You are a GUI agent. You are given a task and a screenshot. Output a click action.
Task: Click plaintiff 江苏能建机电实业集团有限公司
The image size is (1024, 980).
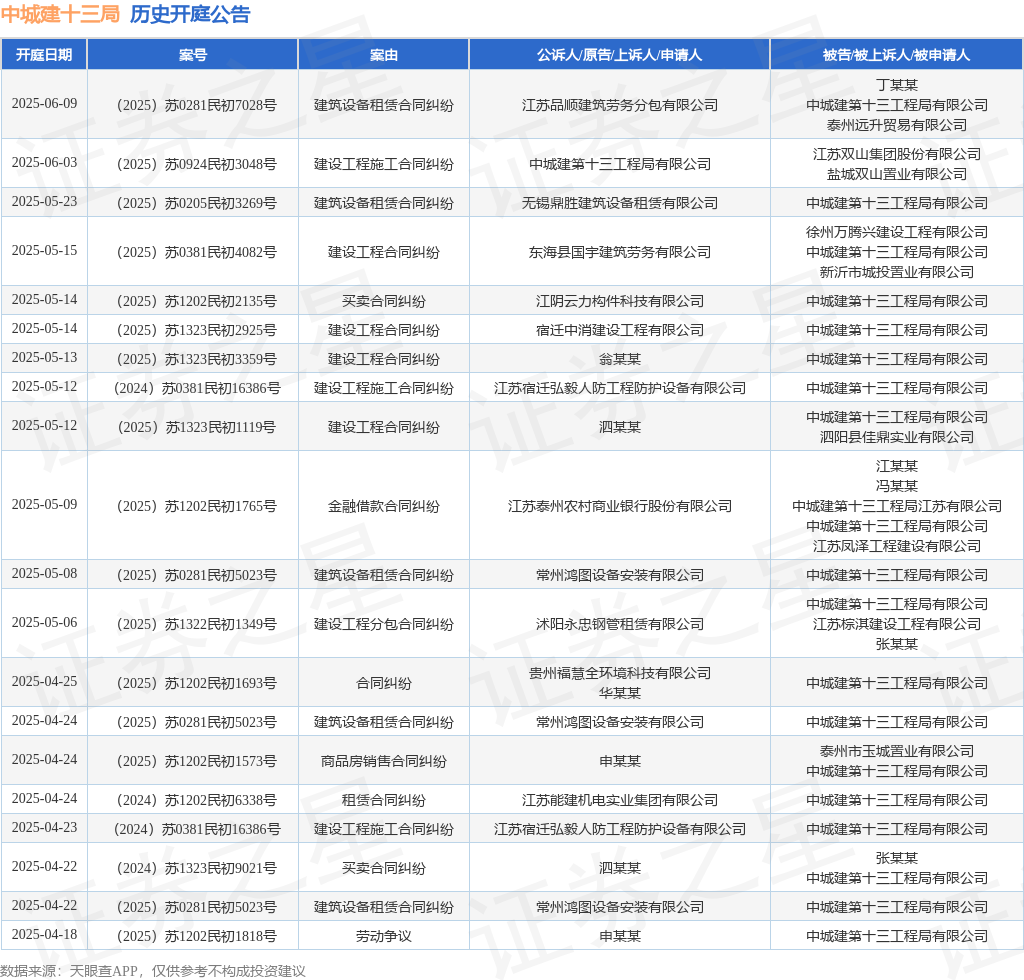point(619,800)
